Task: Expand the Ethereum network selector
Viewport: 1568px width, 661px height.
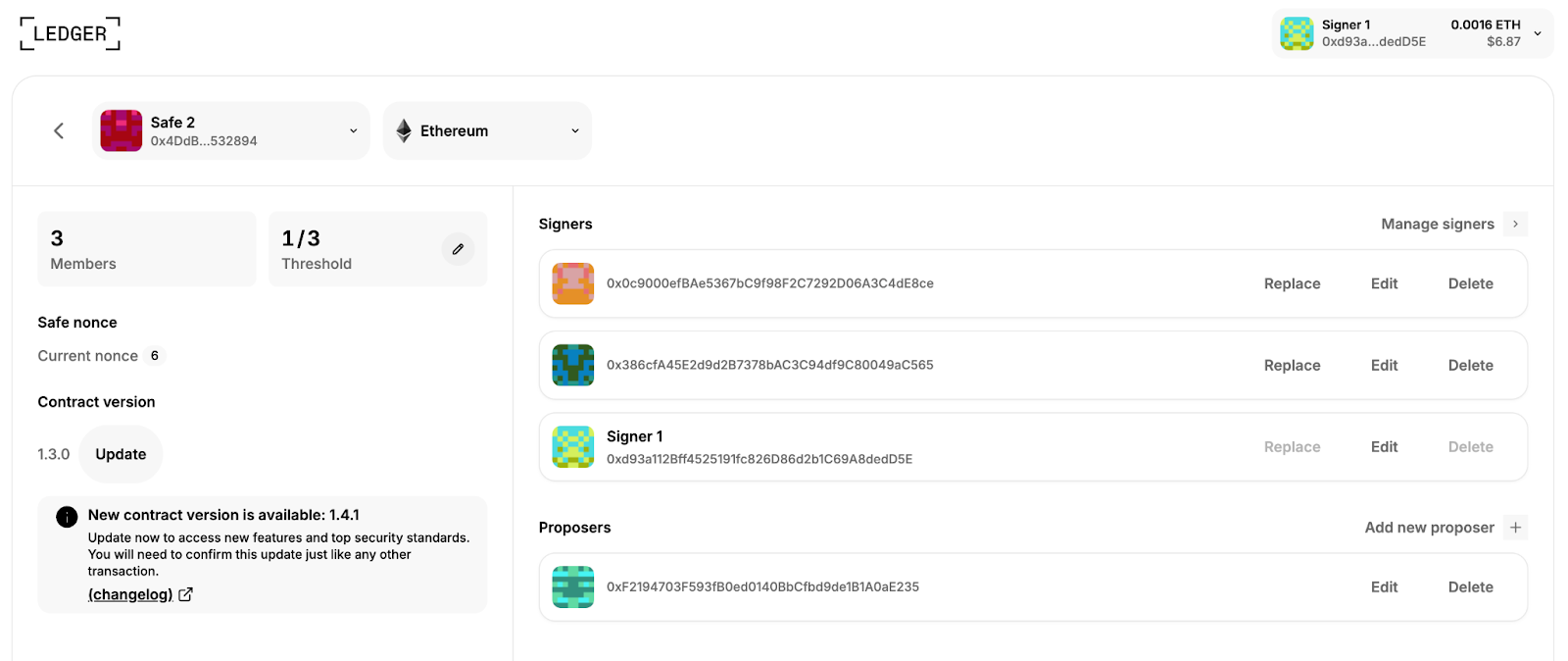Action: [575, 130]
